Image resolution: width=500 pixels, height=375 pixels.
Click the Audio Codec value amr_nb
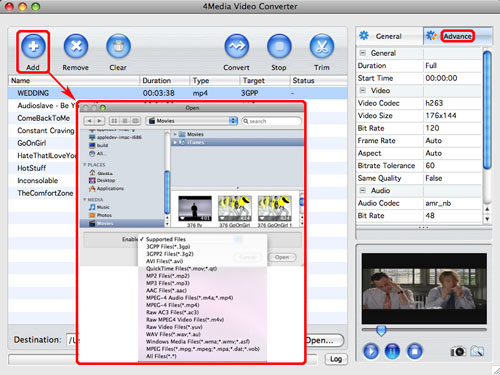click(438, 203)
